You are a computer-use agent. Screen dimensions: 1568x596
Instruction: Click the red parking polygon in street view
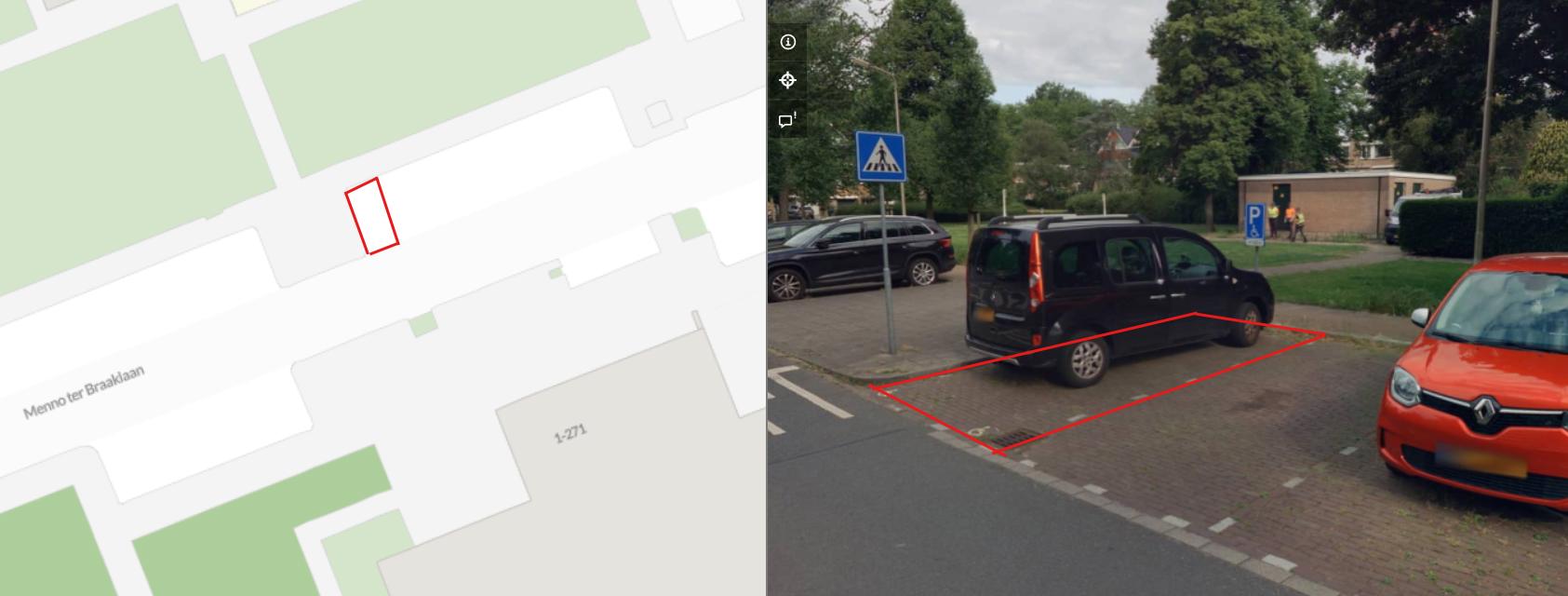1098,384
